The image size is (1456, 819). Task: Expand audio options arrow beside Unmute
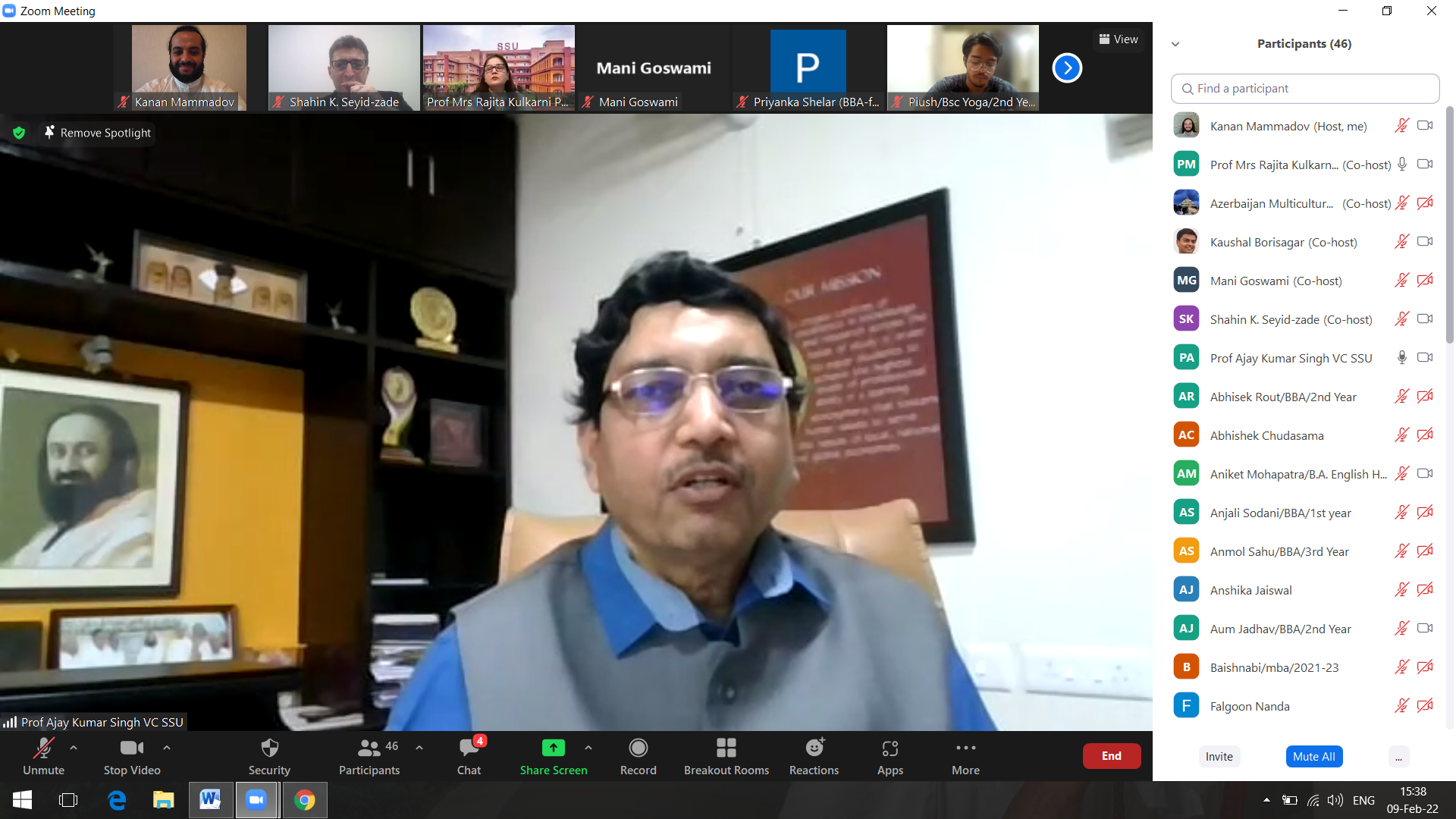click(74, 748)
